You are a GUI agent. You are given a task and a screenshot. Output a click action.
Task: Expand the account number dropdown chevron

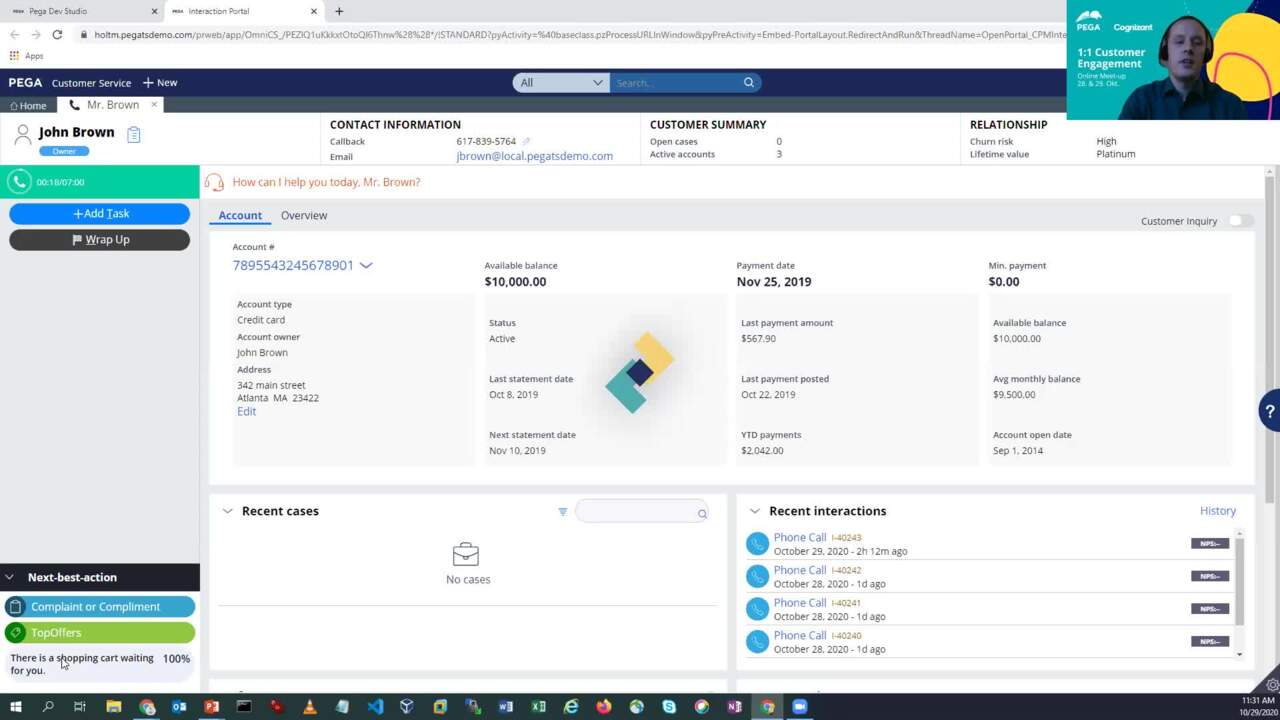366,266
